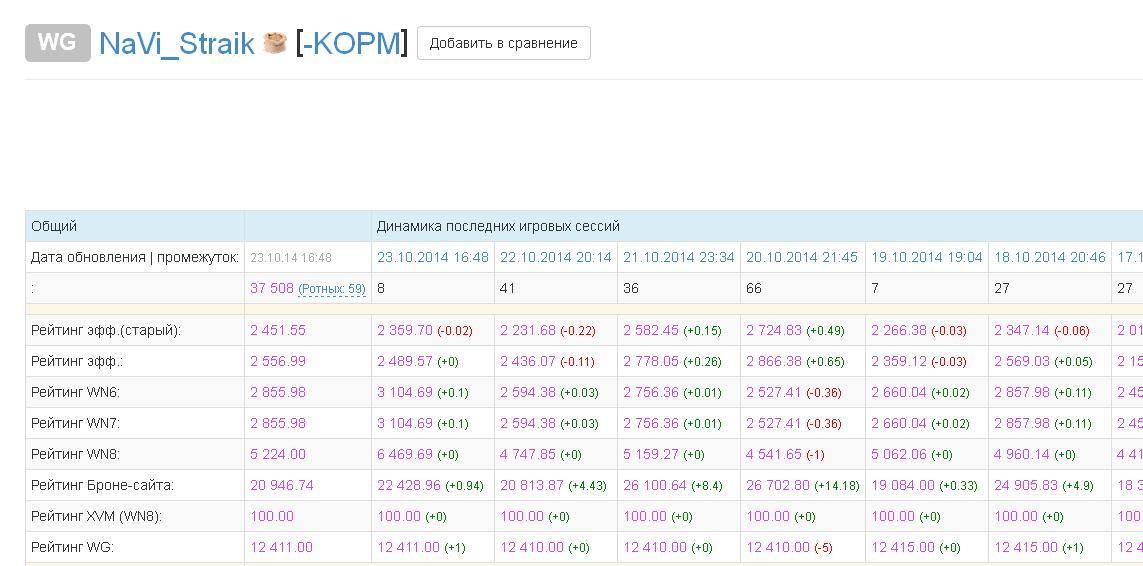The image size is (1143, 566).
Task: Click overall old efficiency value 2 451.55
Action: [x=278, y=330]
